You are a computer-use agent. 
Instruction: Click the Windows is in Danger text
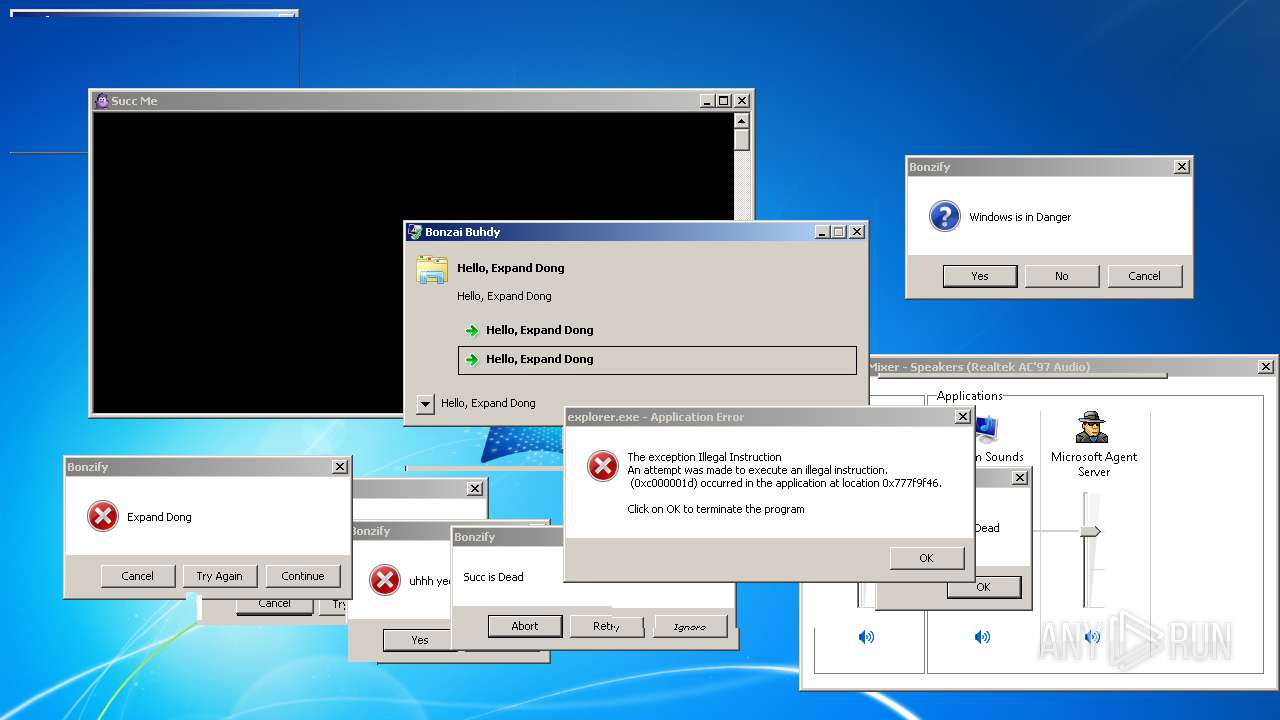pyautogui.click(x=1020, y=217)
